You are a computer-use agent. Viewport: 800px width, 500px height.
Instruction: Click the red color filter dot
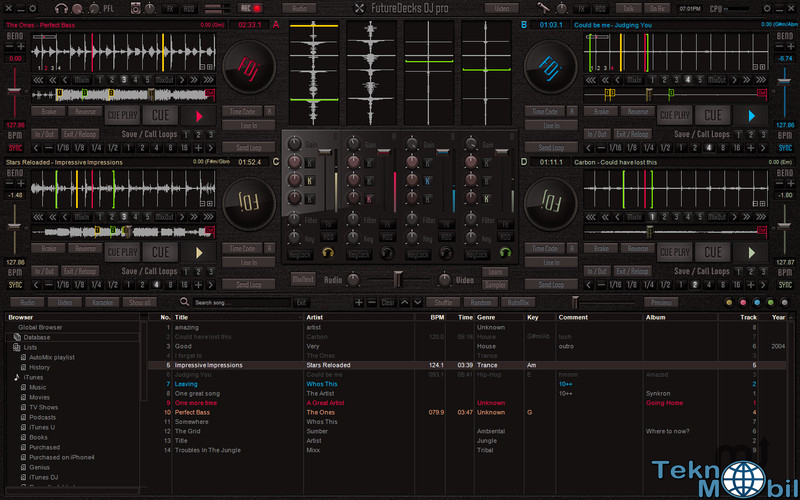pos(743,303)
